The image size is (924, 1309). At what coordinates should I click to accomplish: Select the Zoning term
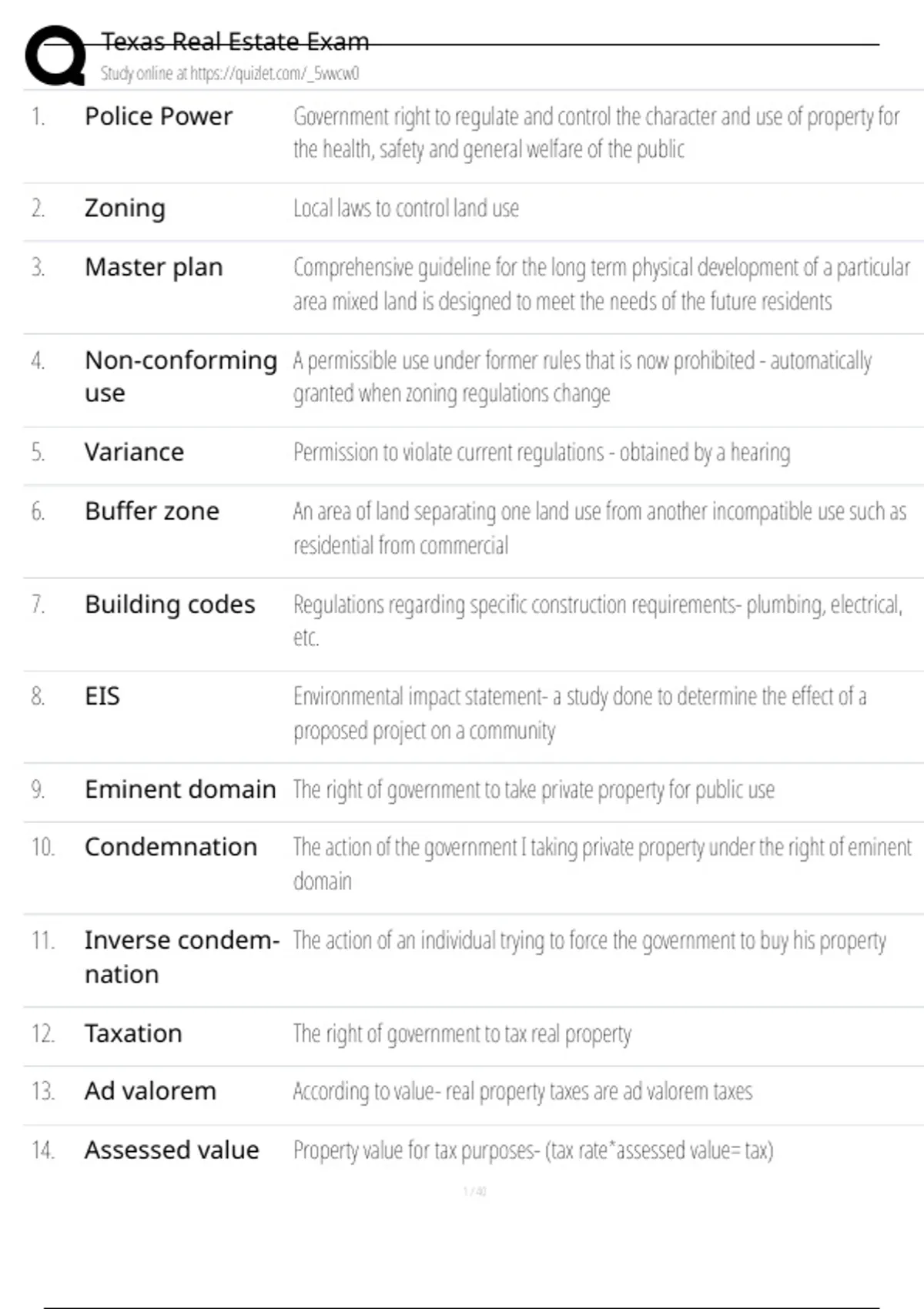coord(125,209)
